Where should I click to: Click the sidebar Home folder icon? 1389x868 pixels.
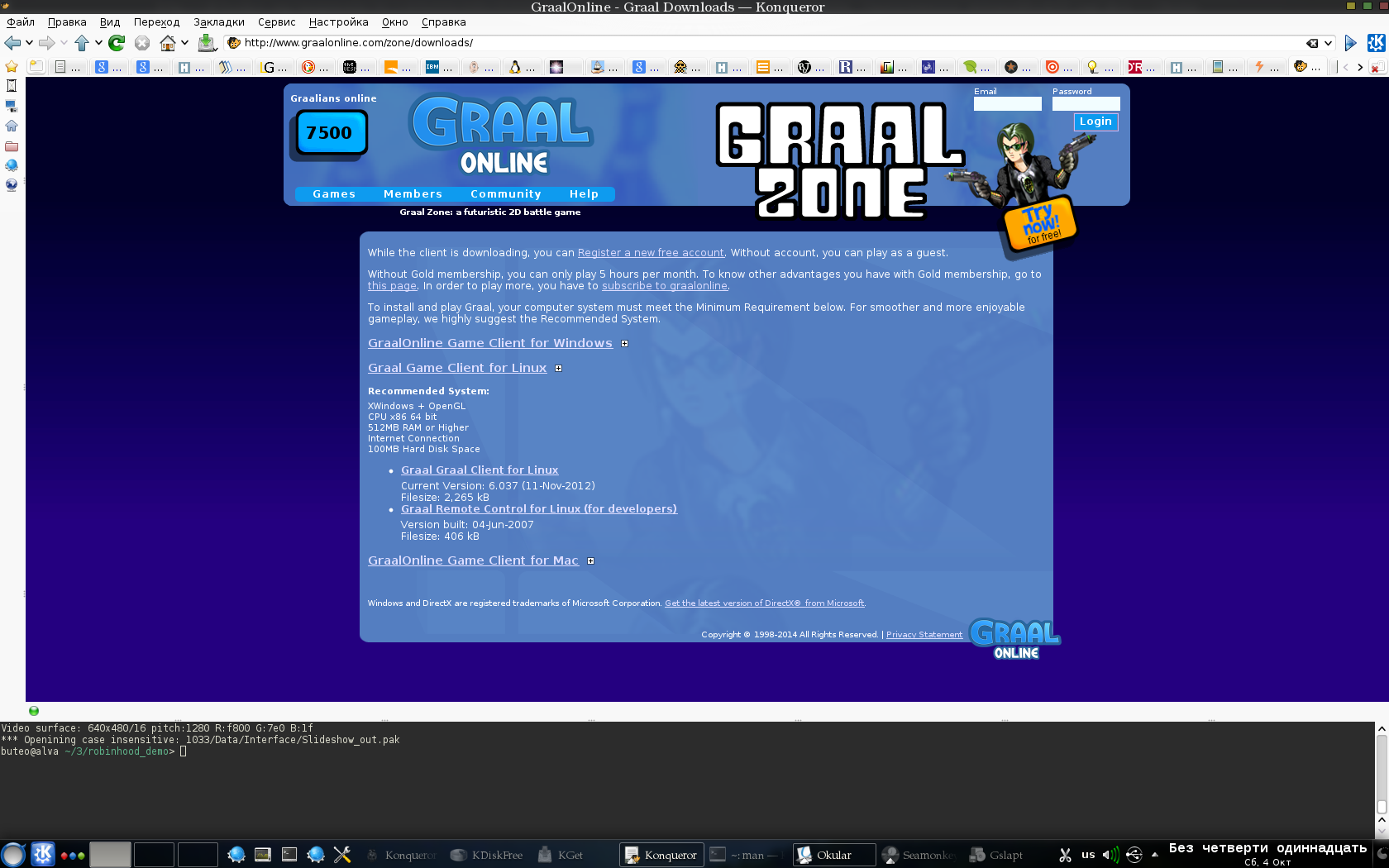[x=12, y=126]
